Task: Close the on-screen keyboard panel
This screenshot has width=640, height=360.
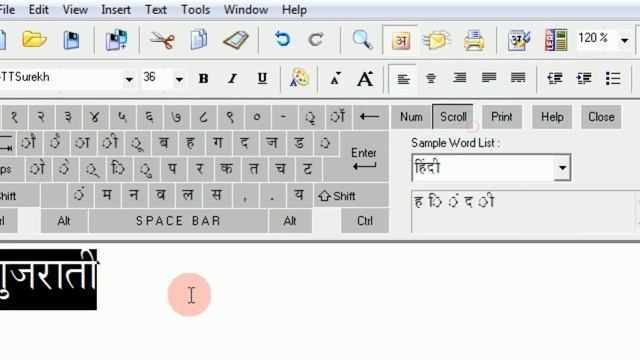Action: coord(601,117)
